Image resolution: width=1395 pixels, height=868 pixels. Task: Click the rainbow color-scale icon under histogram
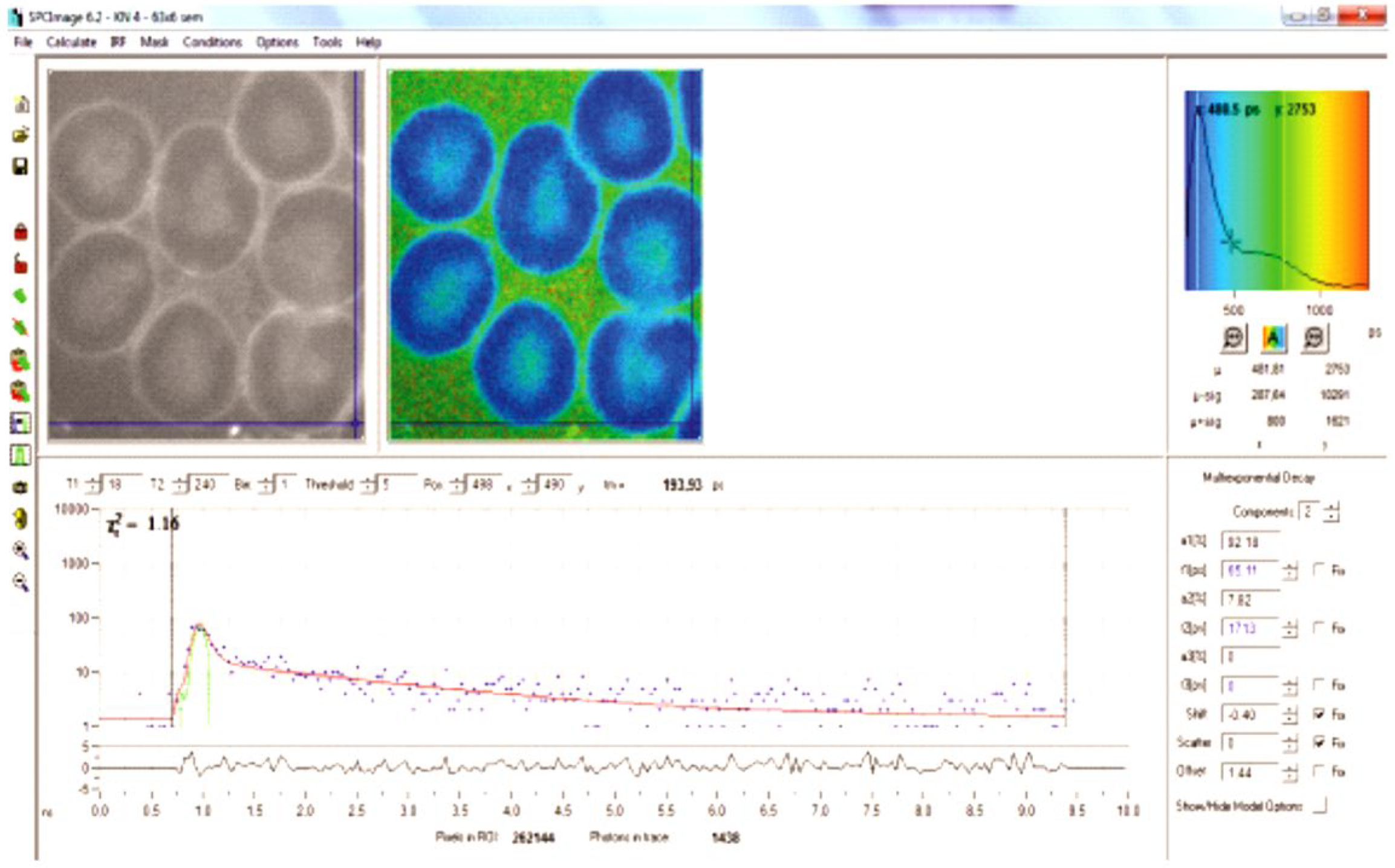1273,337
